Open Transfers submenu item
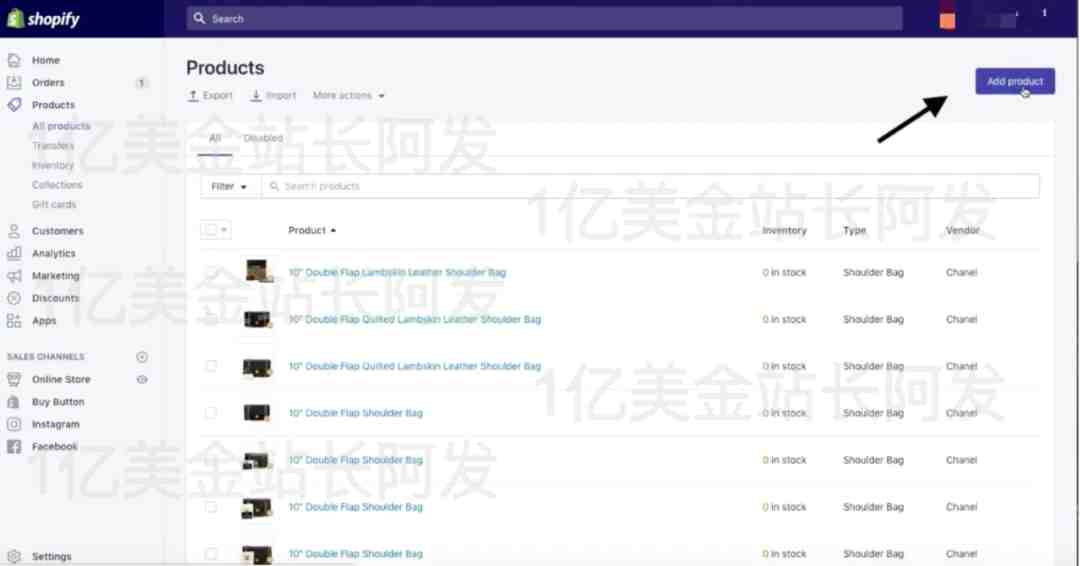Image resolution: width=1080 pixels, height=566 pixels. click(x=53, y=145)
